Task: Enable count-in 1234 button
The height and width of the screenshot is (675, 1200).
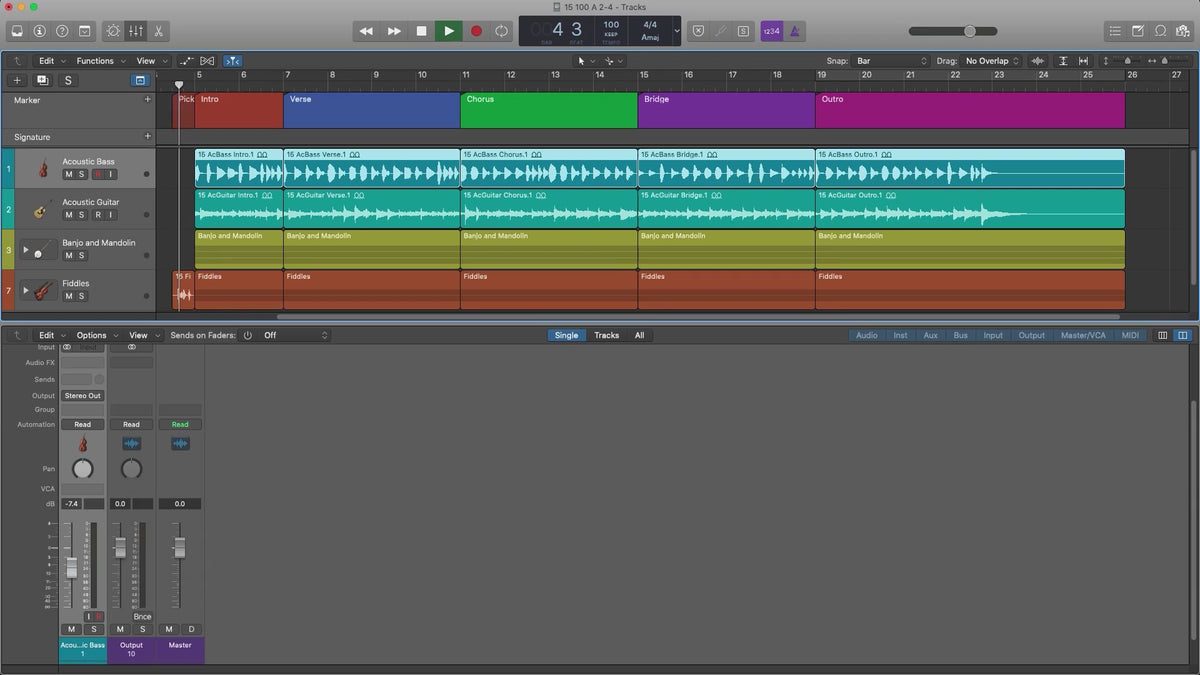Action: point(771,31)
